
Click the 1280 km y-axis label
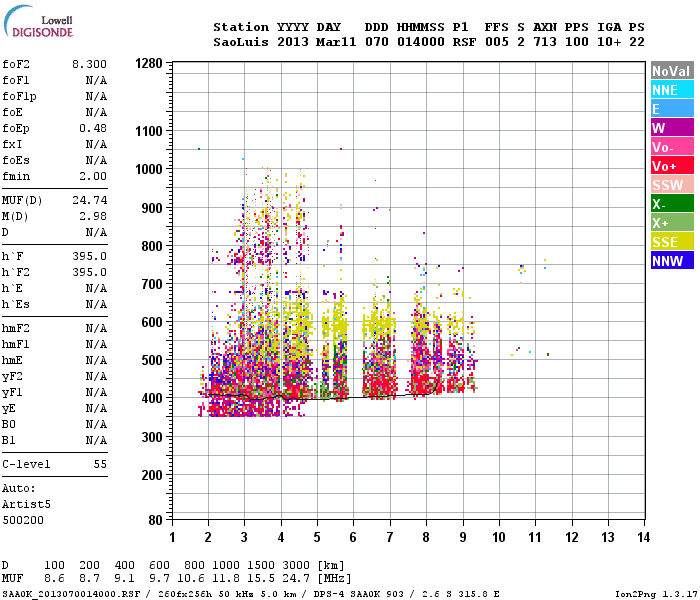click(x=149, y=63)
